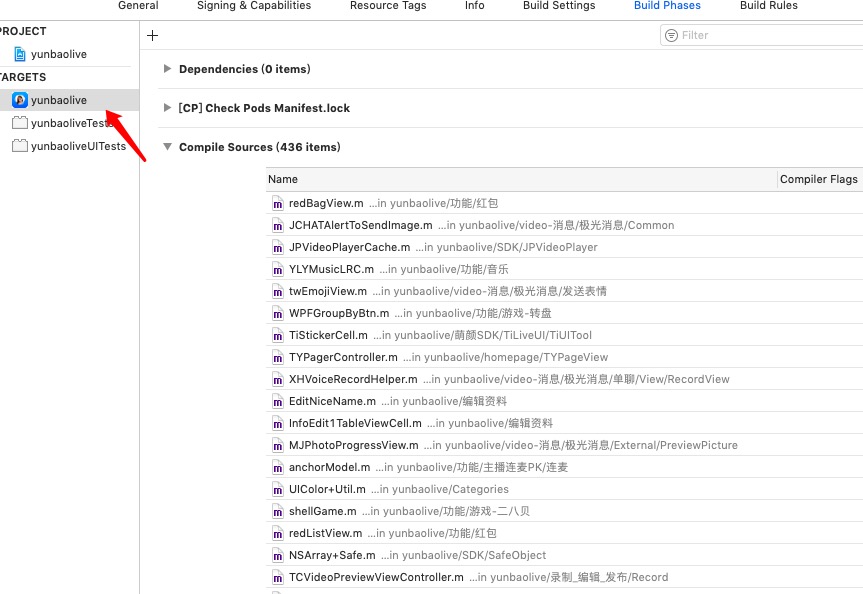
Task: Click the redBagView.m file icon
Action: (x=277, y=204)
